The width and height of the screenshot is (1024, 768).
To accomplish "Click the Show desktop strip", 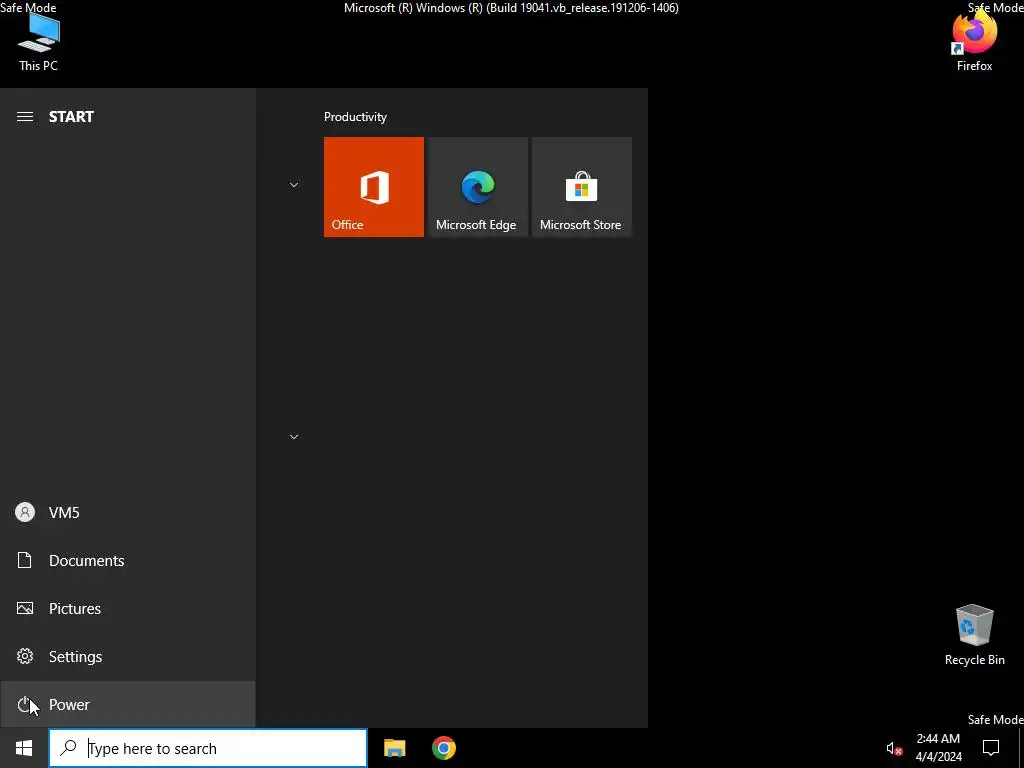I will 1021,748.
